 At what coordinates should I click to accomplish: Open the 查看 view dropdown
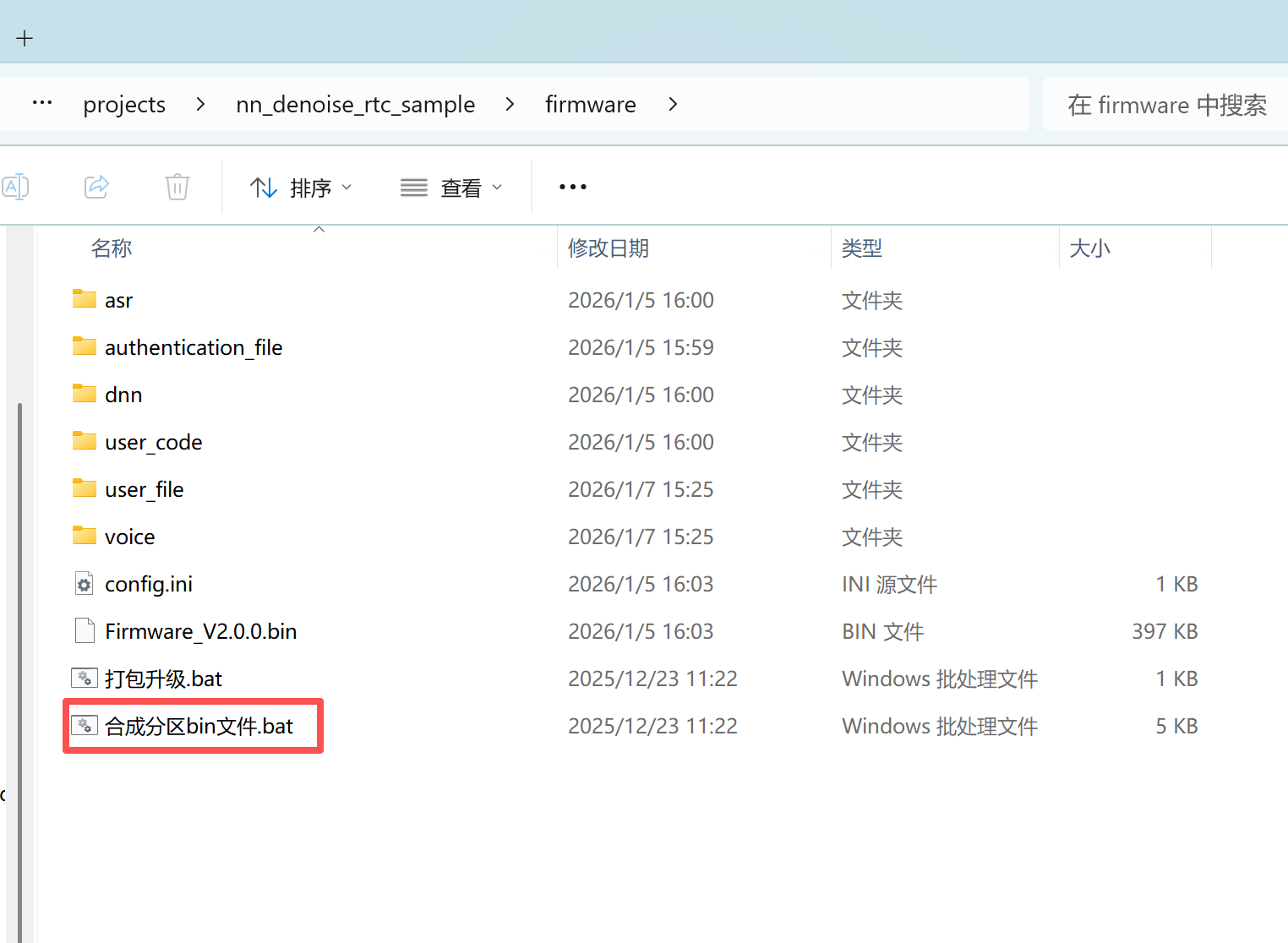click(451, 188)
